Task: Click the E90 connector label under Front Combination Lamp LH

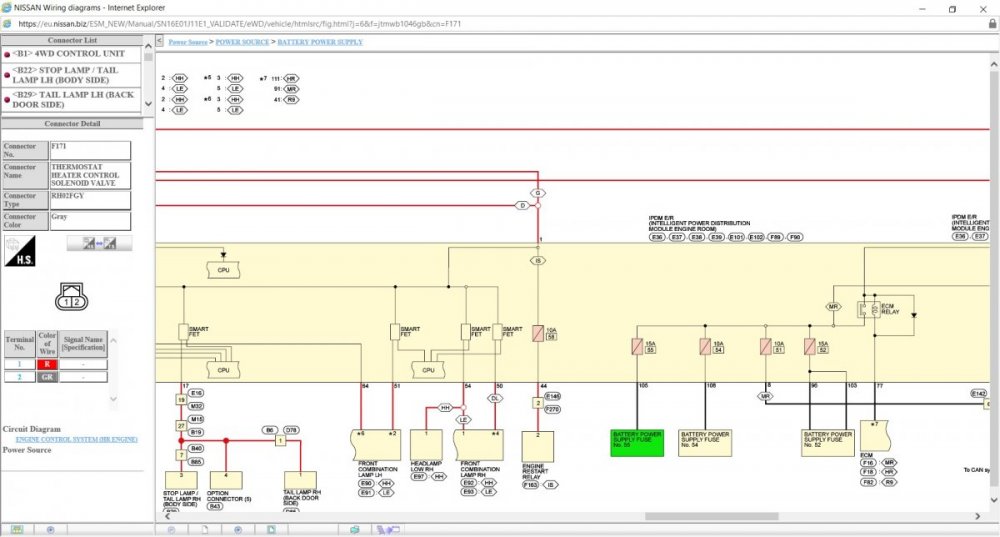Action: pyautogui.click(x=366, y=484)
